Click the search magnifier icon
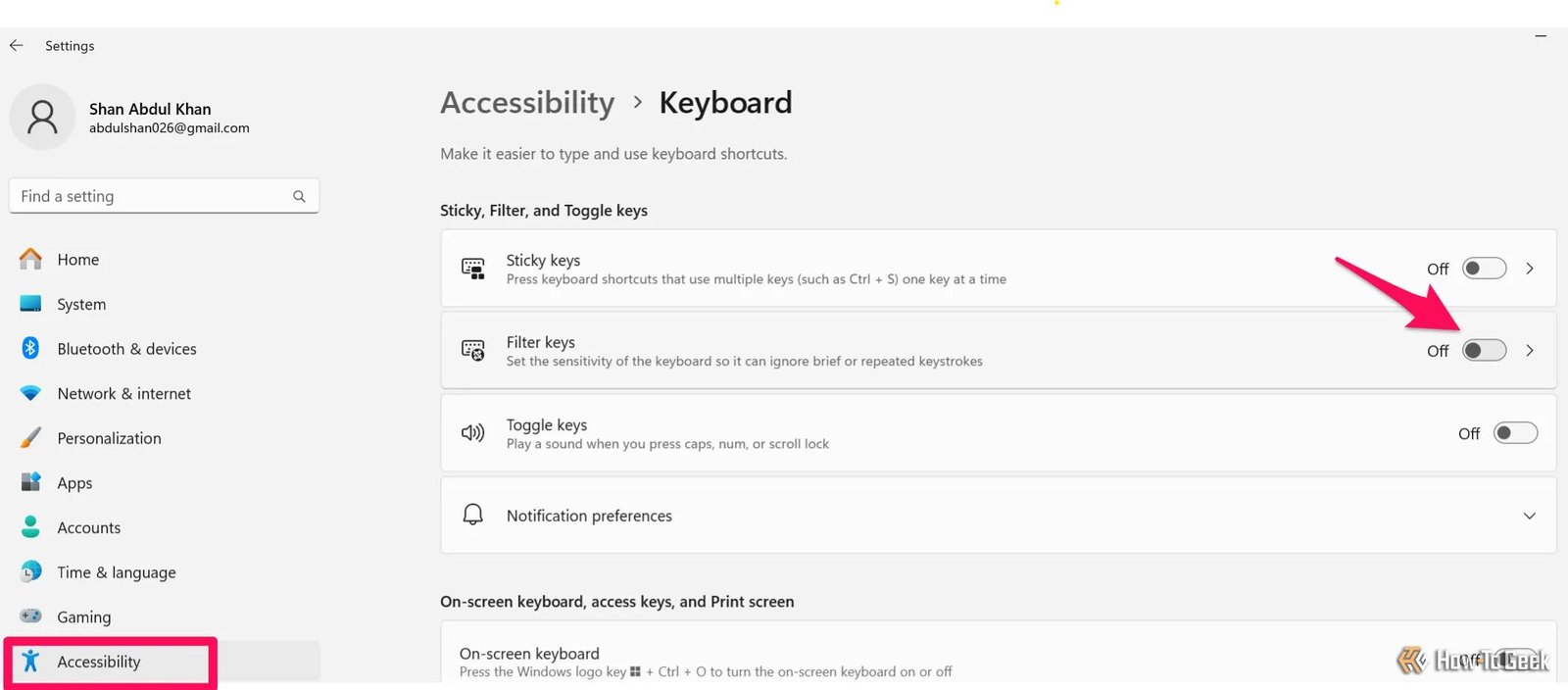 click(299, 196)
